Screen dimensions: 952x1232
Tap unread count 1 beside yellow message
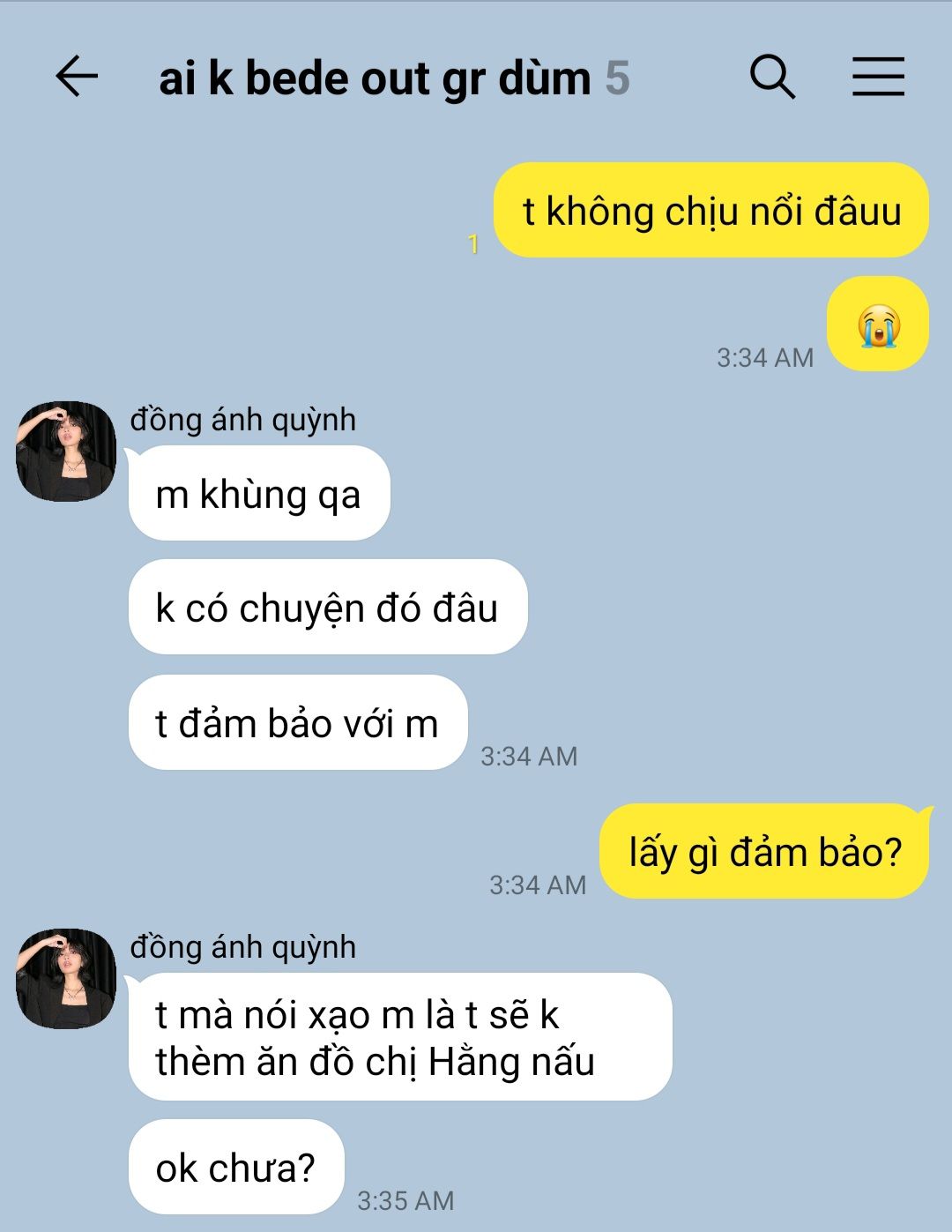473,244
